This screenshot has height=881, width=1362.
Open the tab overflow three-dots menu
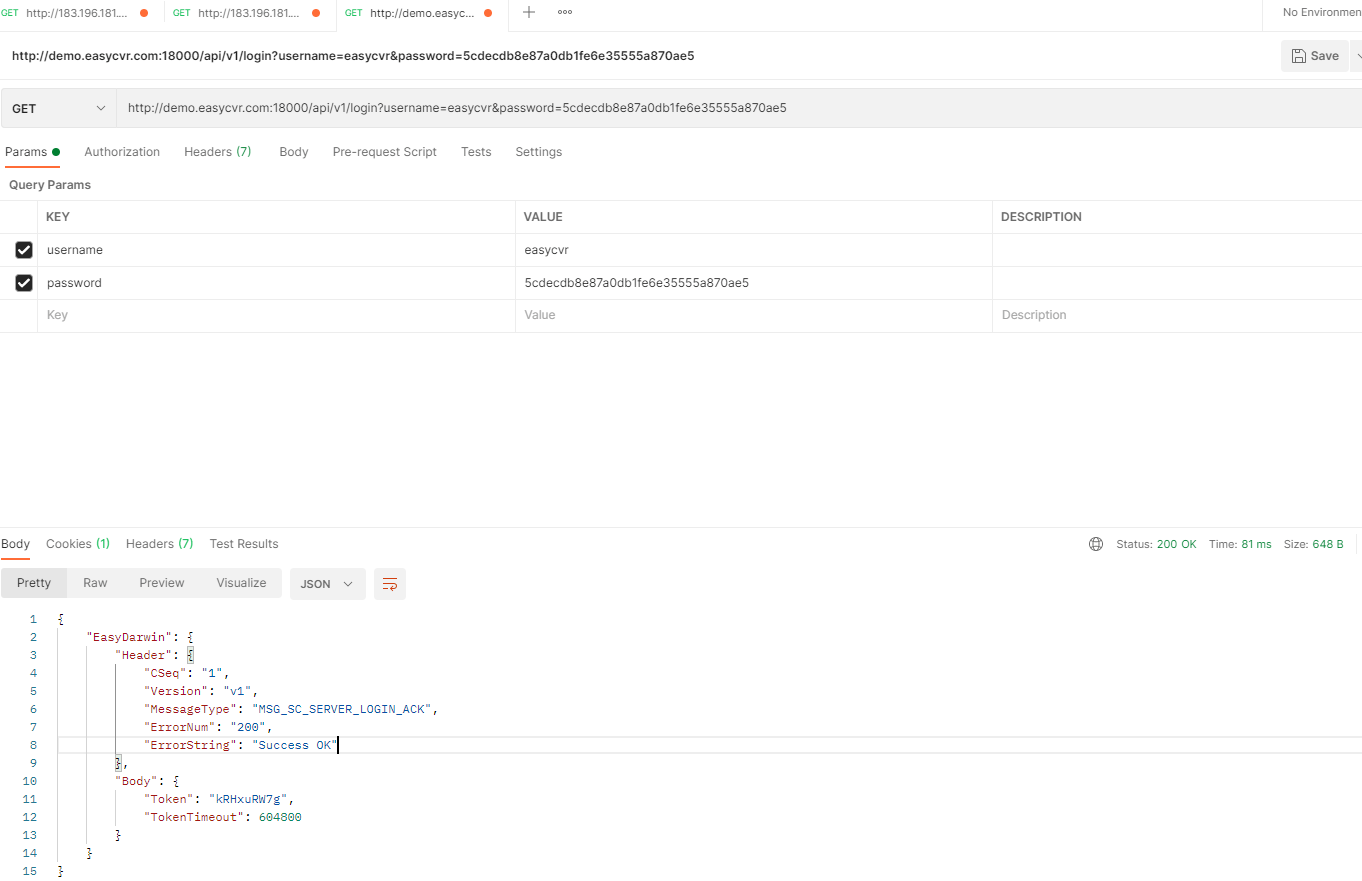(x=565, y=13)
